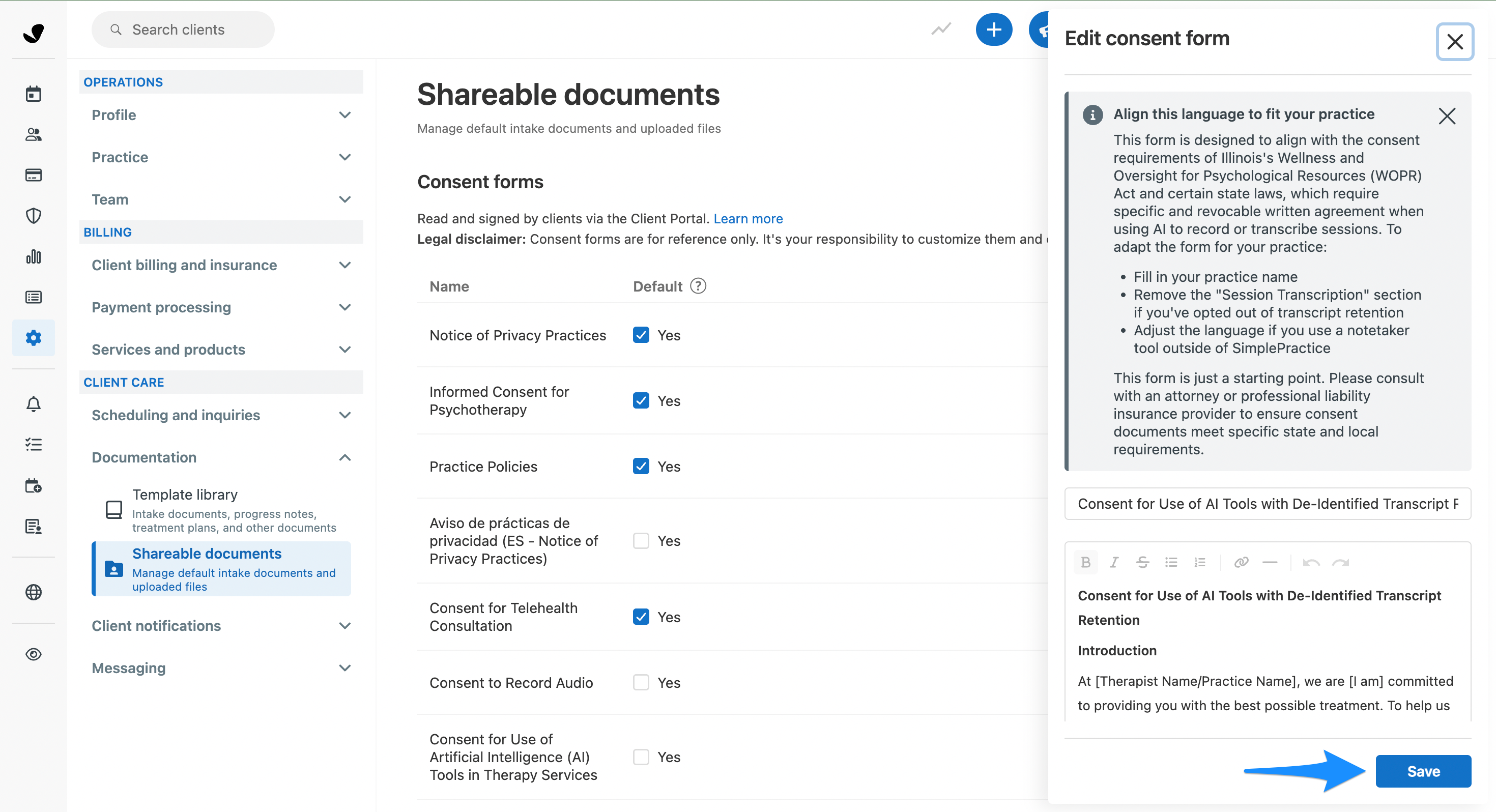
Task: Open the billing card icon in sidebar
Action: pos(34,175)
